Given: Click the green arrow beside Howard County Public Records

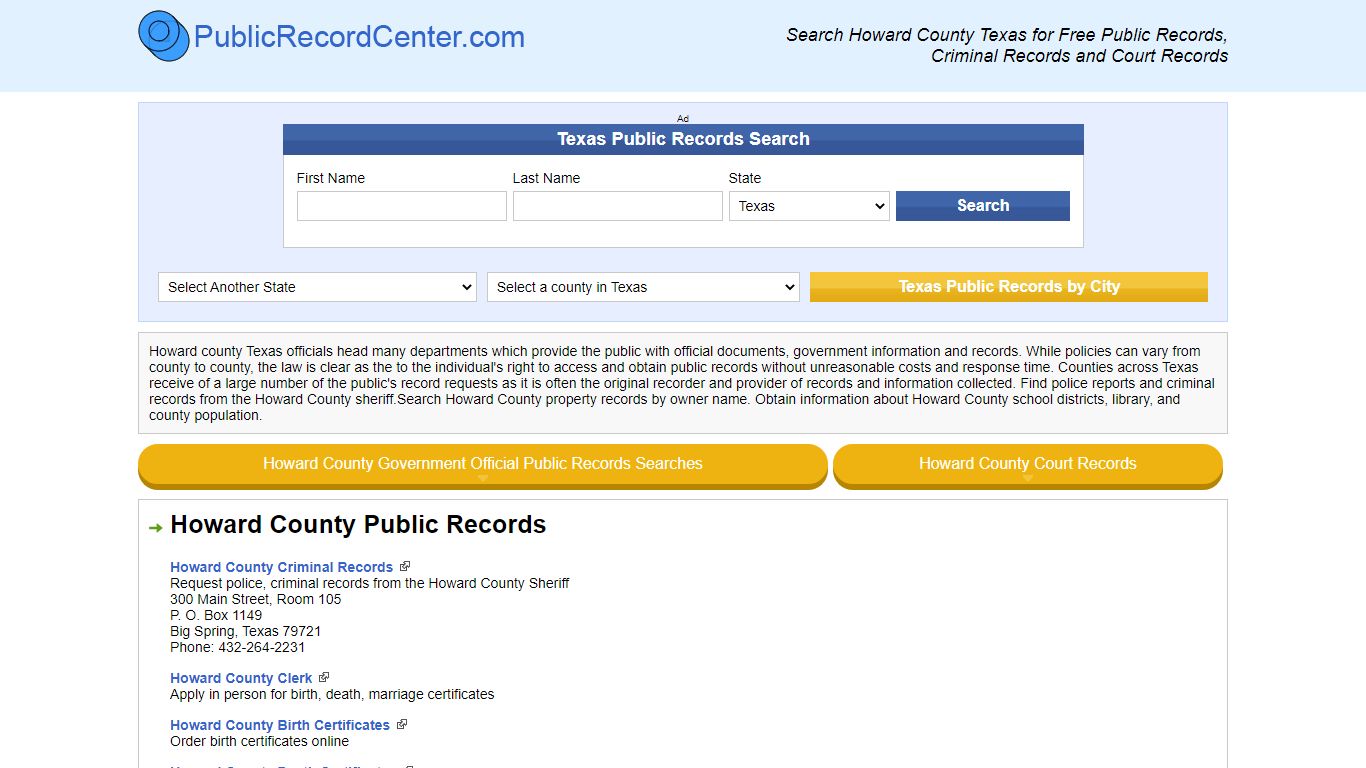Looking at the screenshot, I should pos(155,527).
